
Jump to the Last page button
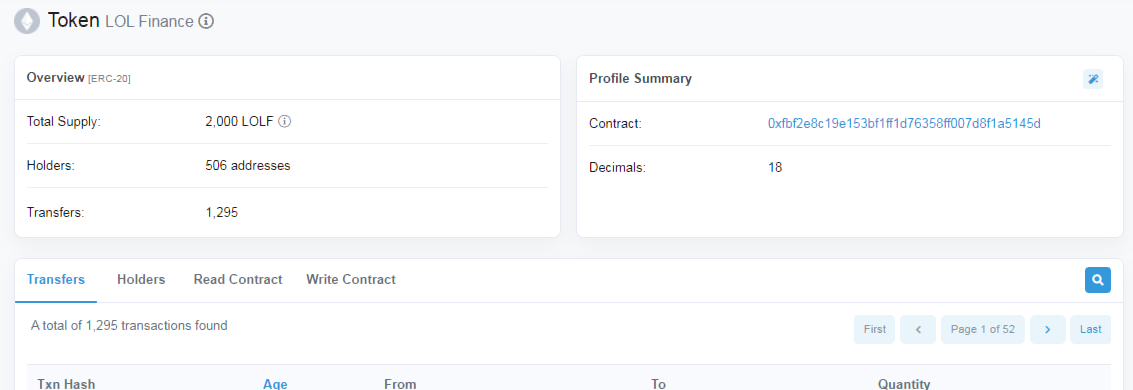(x=1090, y=329)
